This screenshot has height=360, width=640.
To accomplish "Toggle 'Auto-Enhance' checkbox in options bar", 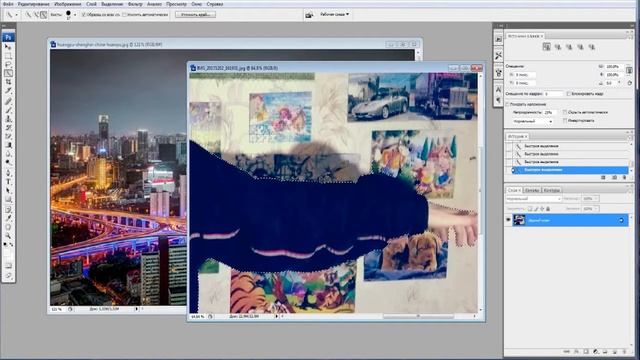I will click(x=124, y=15).
